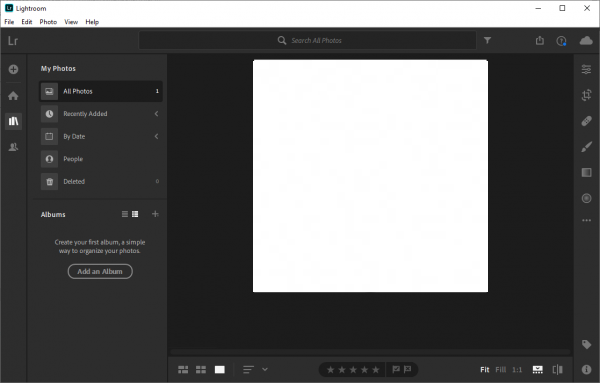Select By Date row
Screen dimensions: 600x383
coord(101,136)
